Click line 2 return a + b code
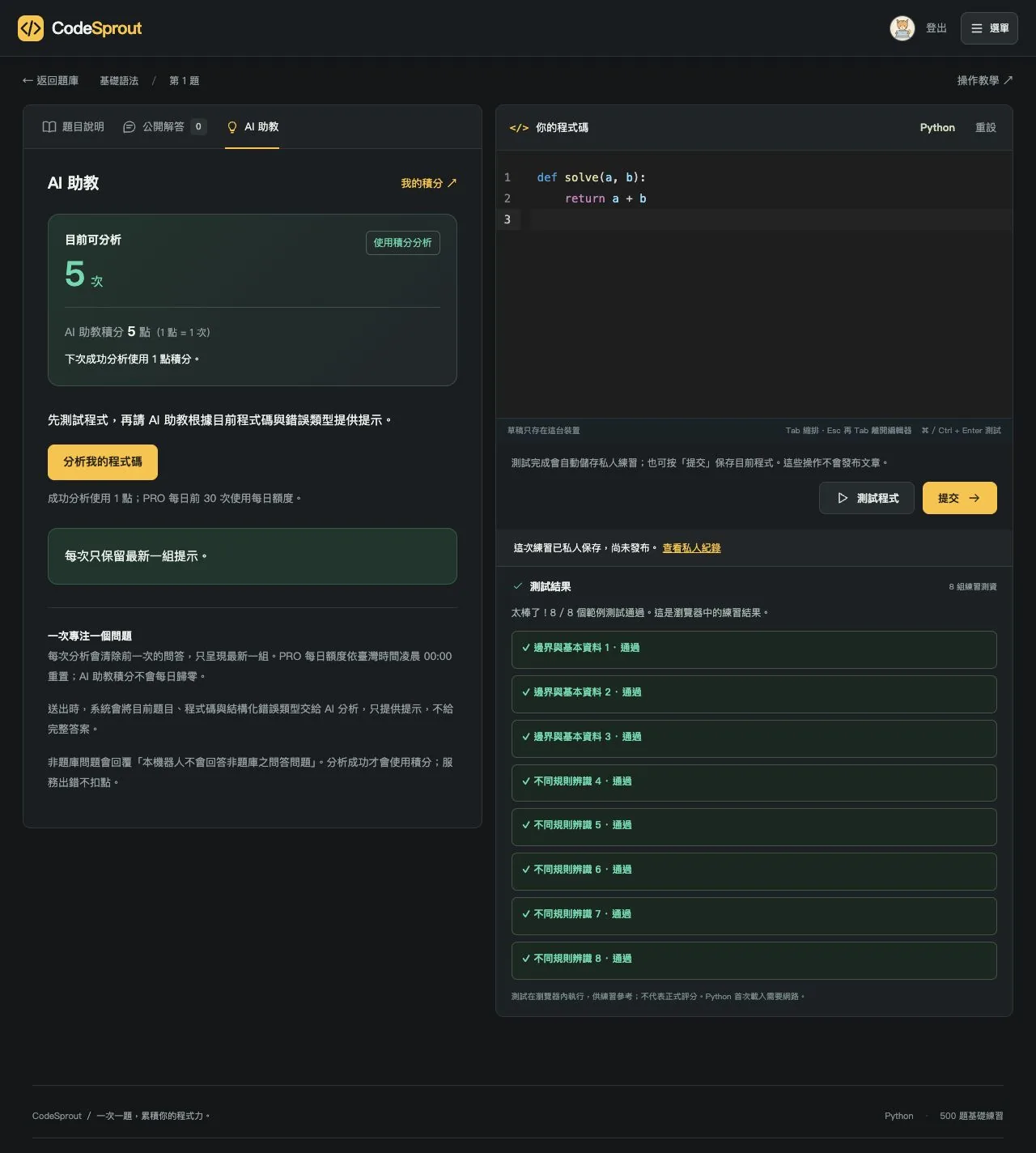Image resolution: width=1036 pixels, height=1153 pixels. pyautogui.click(x=605, y=198)
